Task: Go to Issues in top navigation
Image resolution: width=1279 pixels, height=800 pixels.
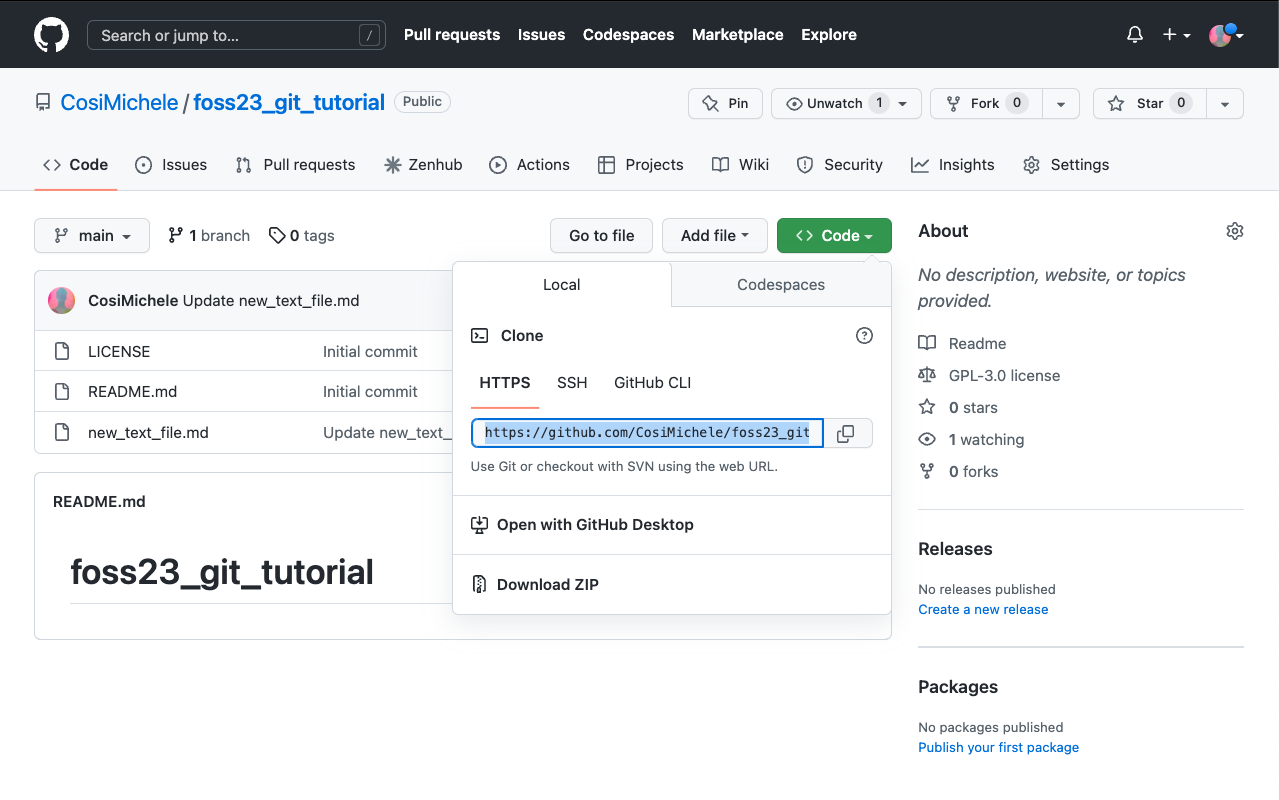Action: point(541,35)
